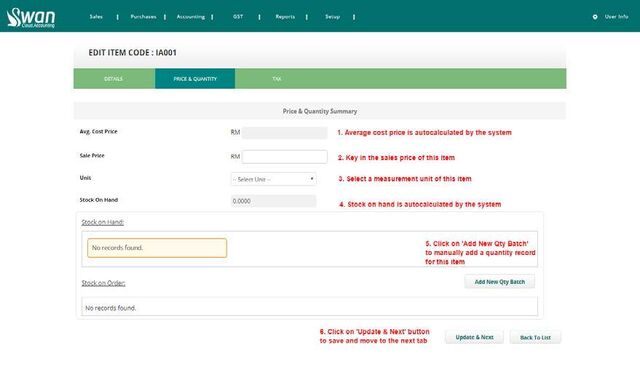Switch to the Details tab
The height and width of the screenshot is (378, 640).
pyautogui.click(x=114, y=79)
